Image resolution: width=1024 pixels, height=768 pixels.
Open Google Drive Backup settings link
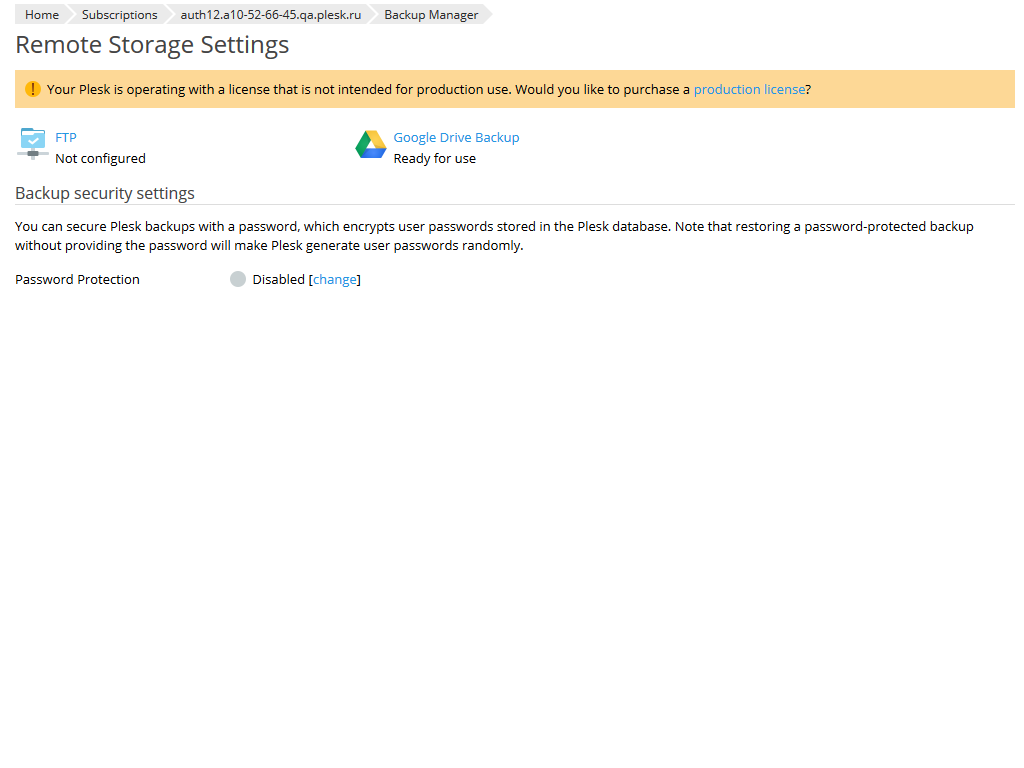(456, 137)
